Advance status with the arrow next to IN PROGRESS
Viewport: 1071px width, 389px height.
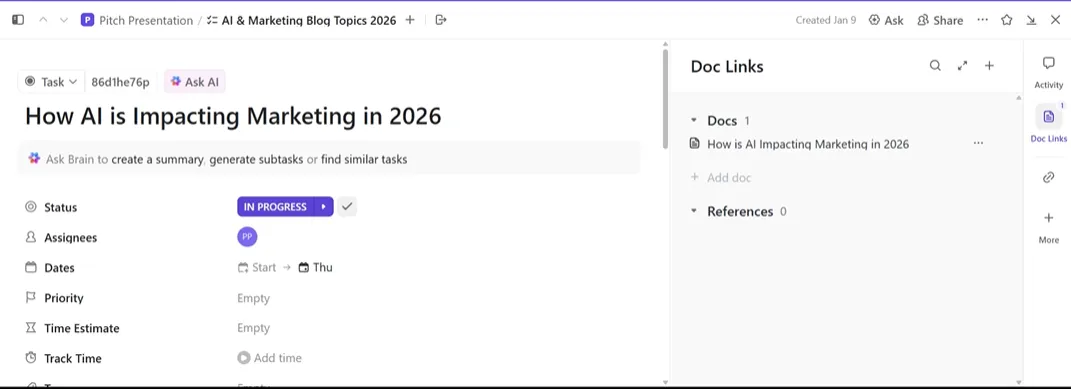point(324,207)
